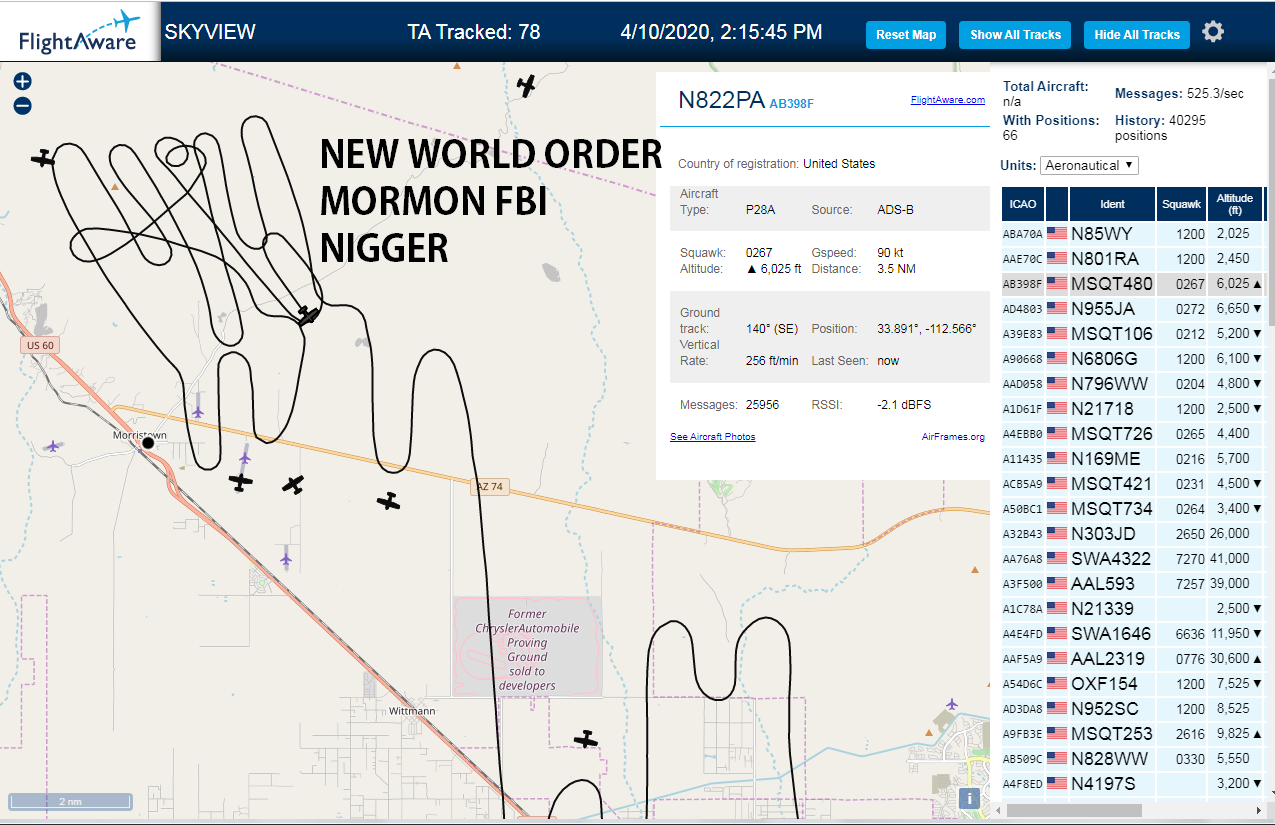Select the black aircraft icon nearest the header bar
This screenshot has height=825, width=1275.
[x=527, y=86]
